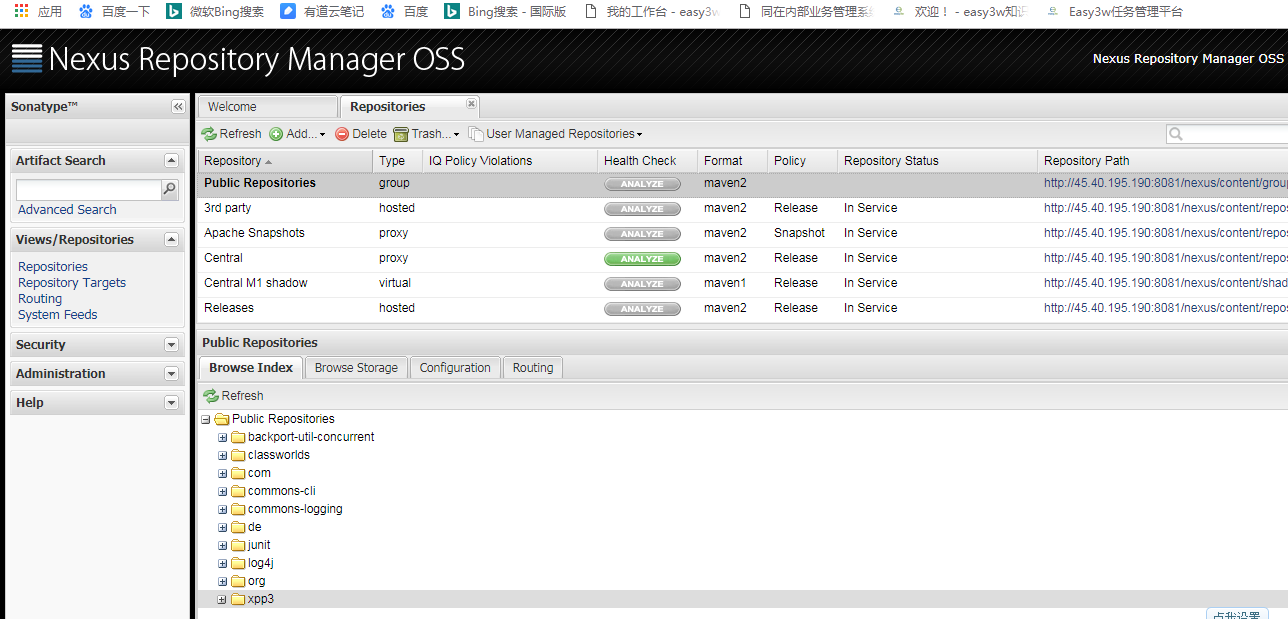
Task: Open the Advanced Search link
Action: [x=67, y=210]
